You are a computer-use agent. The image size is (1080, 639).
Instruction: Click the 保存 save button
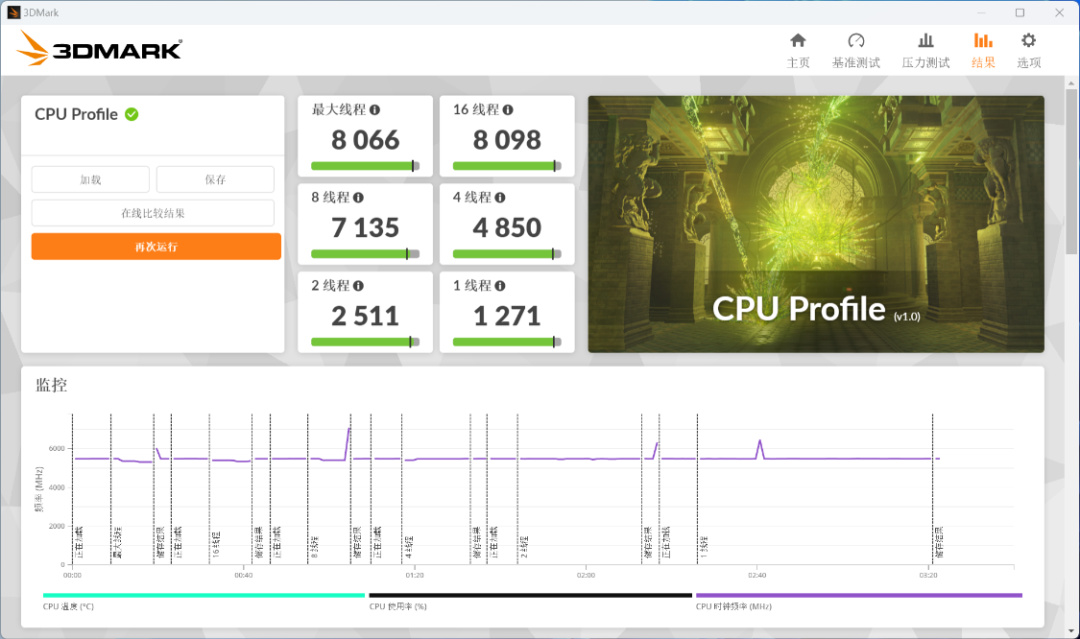tap(215, 180)
